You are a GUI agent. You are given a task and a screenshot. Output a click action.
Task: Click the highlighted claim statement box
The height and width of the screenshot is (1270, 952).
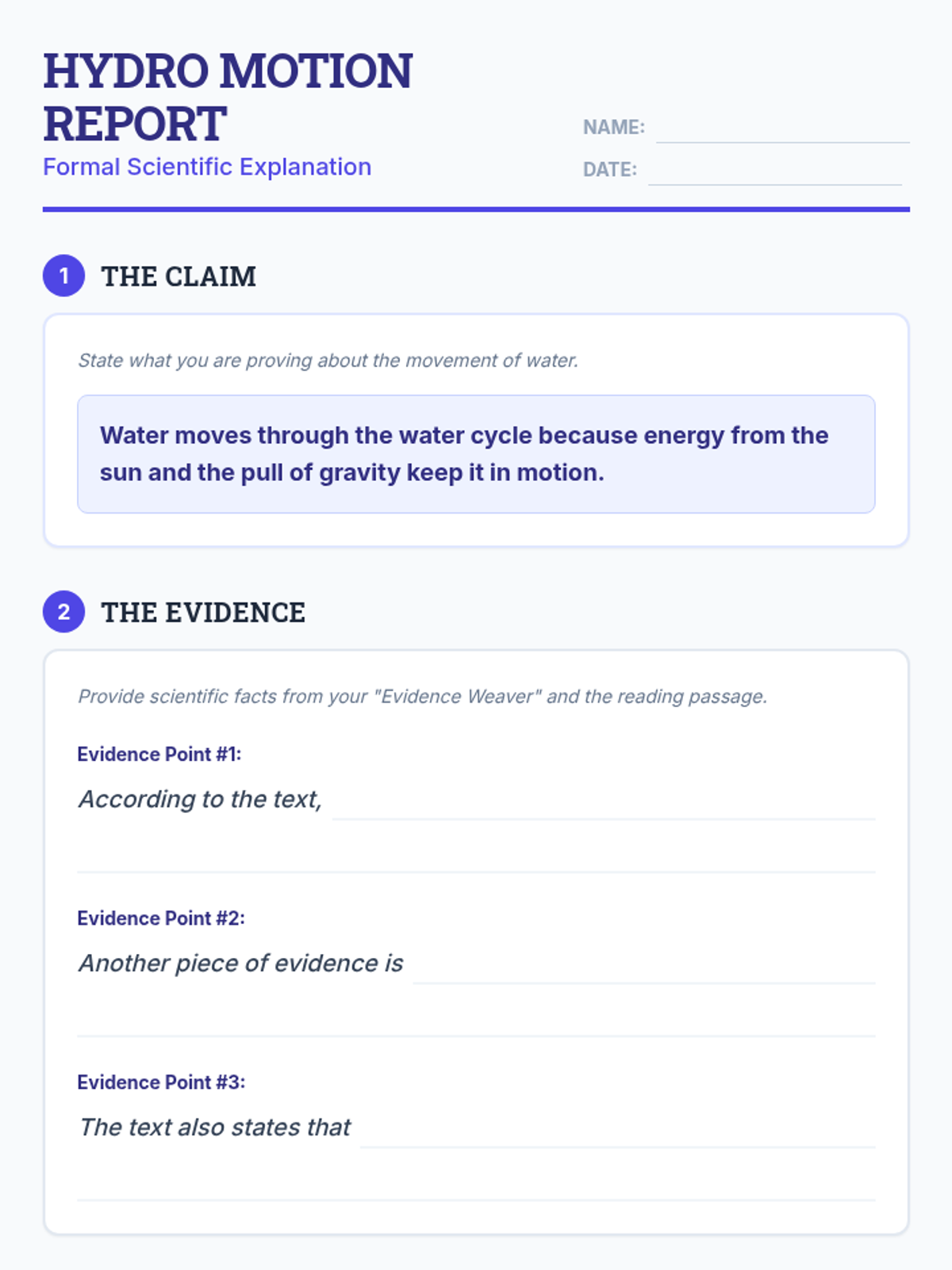click(x=476, y=454)
